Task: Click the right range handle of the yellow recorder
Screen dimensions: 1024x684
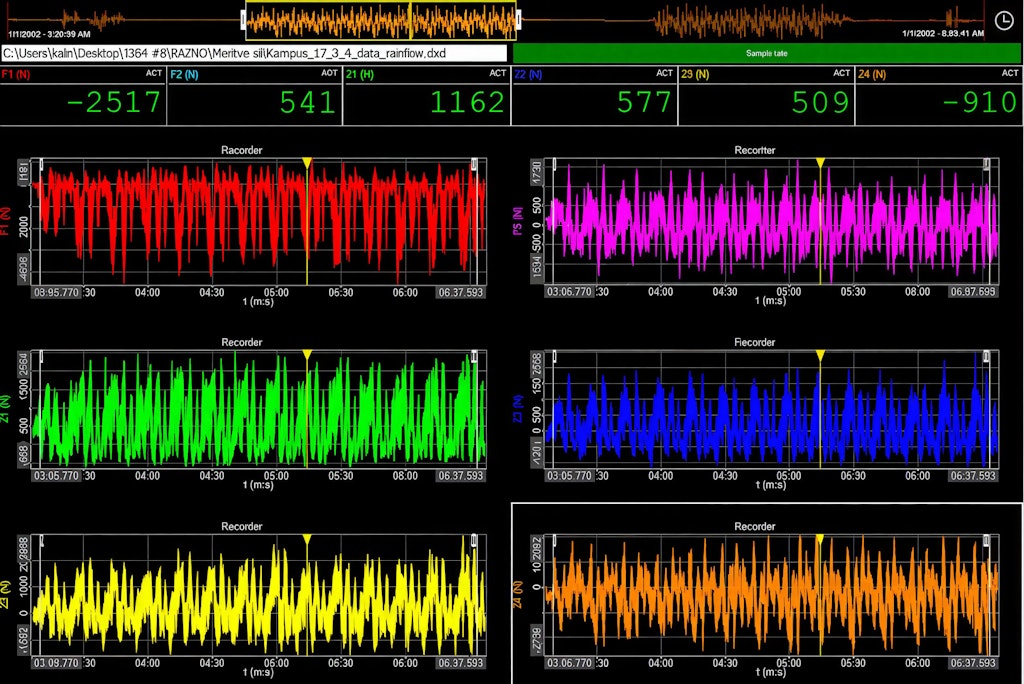Action: [x=474, y=541]
